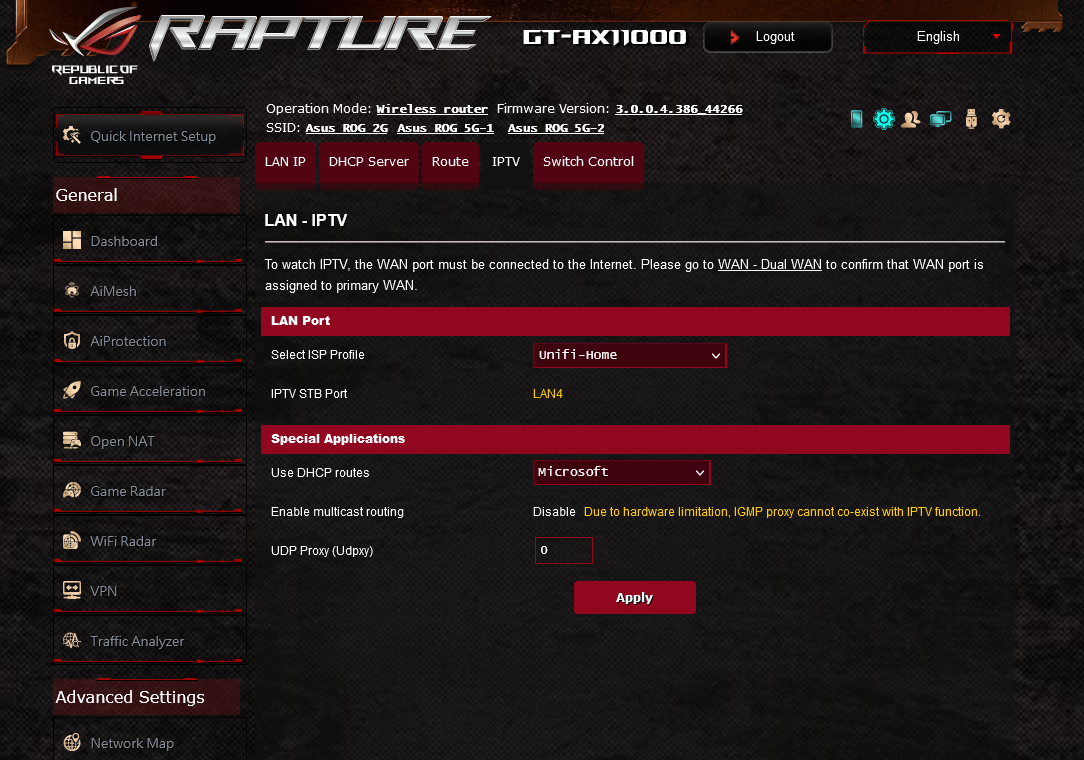Click the General section header

click(x=147, y=195)
